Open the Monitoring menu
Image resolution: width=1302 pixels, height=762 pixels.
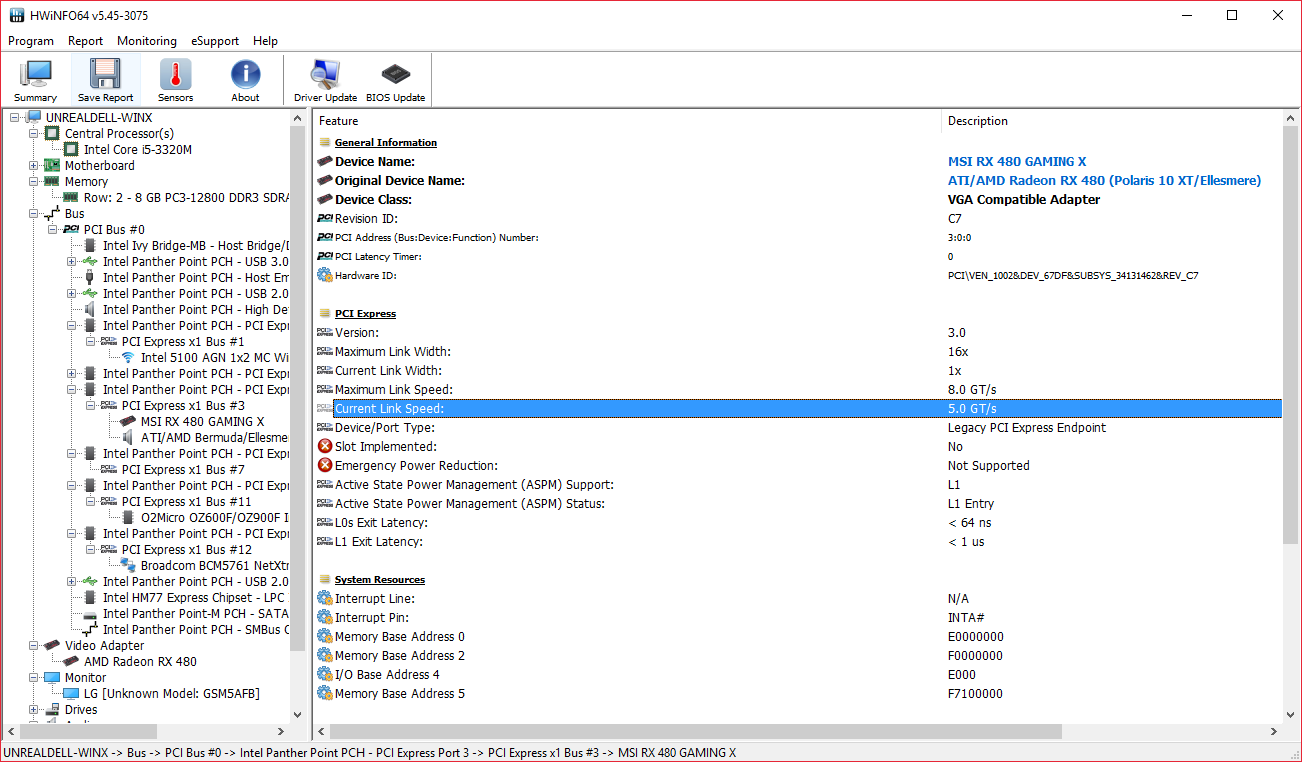(147, 41)
